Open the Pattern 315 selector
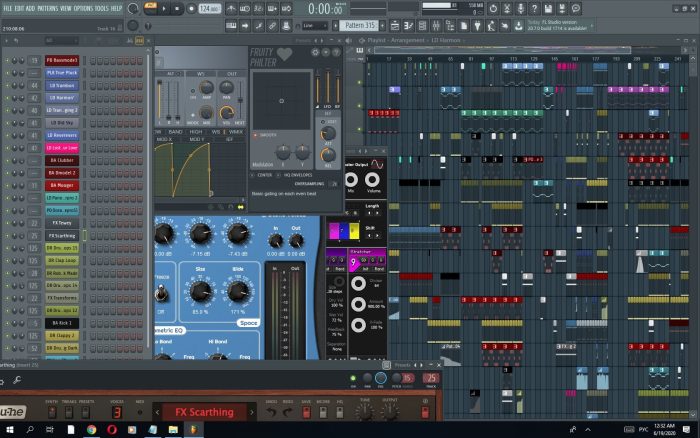This screenshot has width=700, height=438. 359,25
